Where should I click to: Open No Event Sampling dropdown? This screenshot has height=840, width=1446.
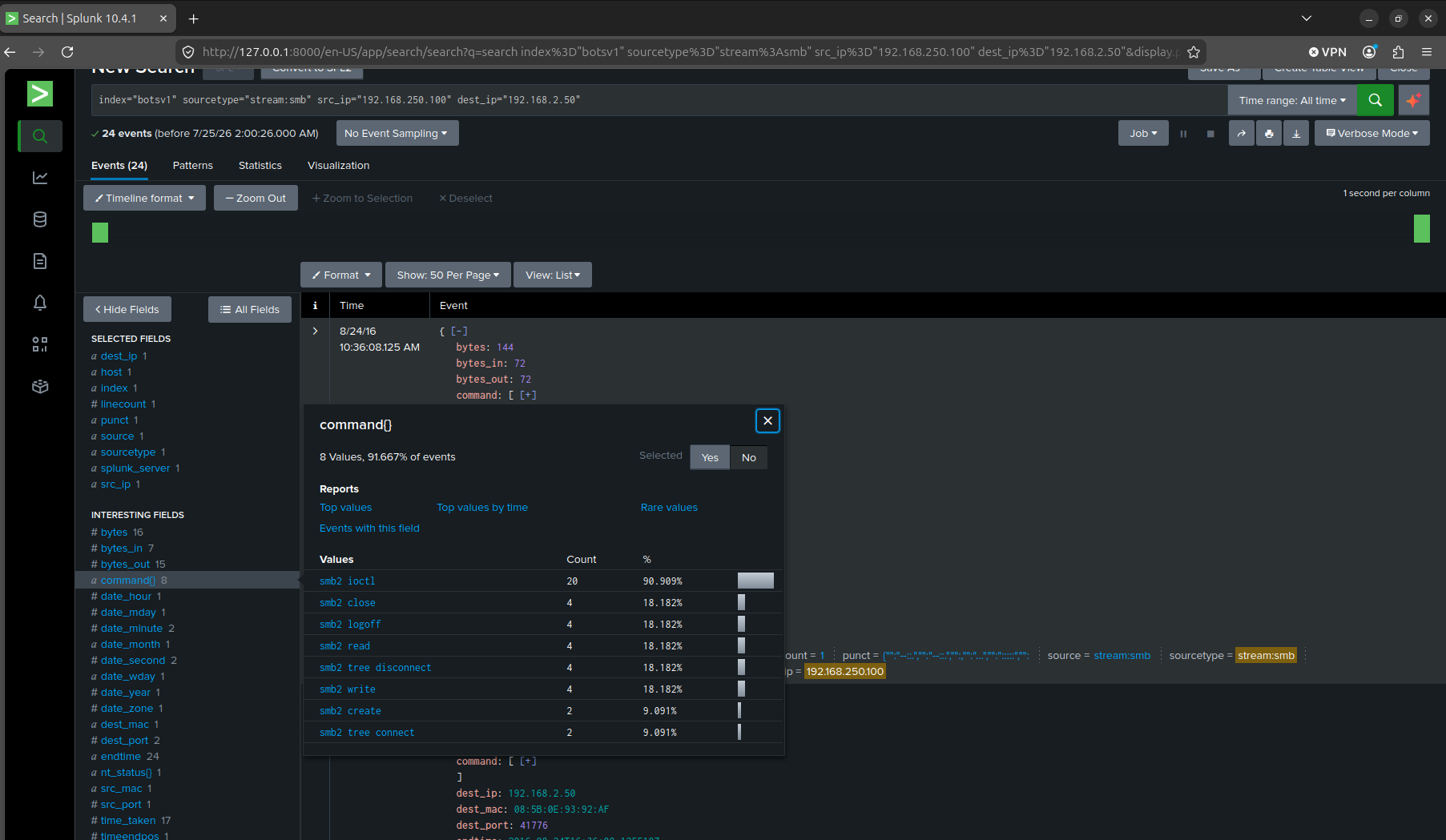click(397, 134)
